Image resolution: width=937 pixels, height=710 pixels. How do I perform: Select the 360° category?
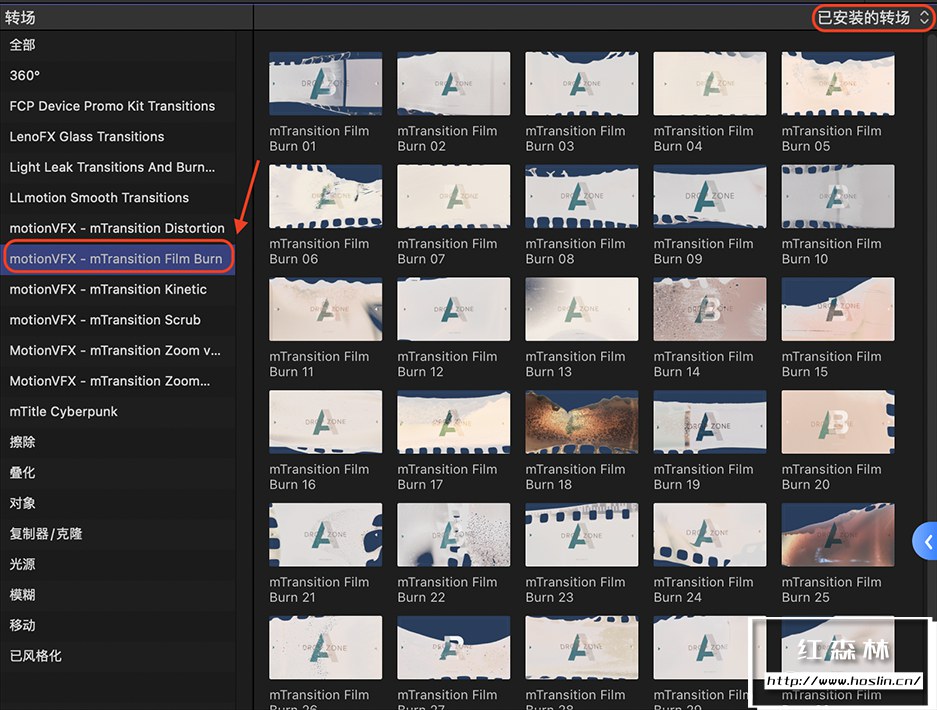coord(118,75)
